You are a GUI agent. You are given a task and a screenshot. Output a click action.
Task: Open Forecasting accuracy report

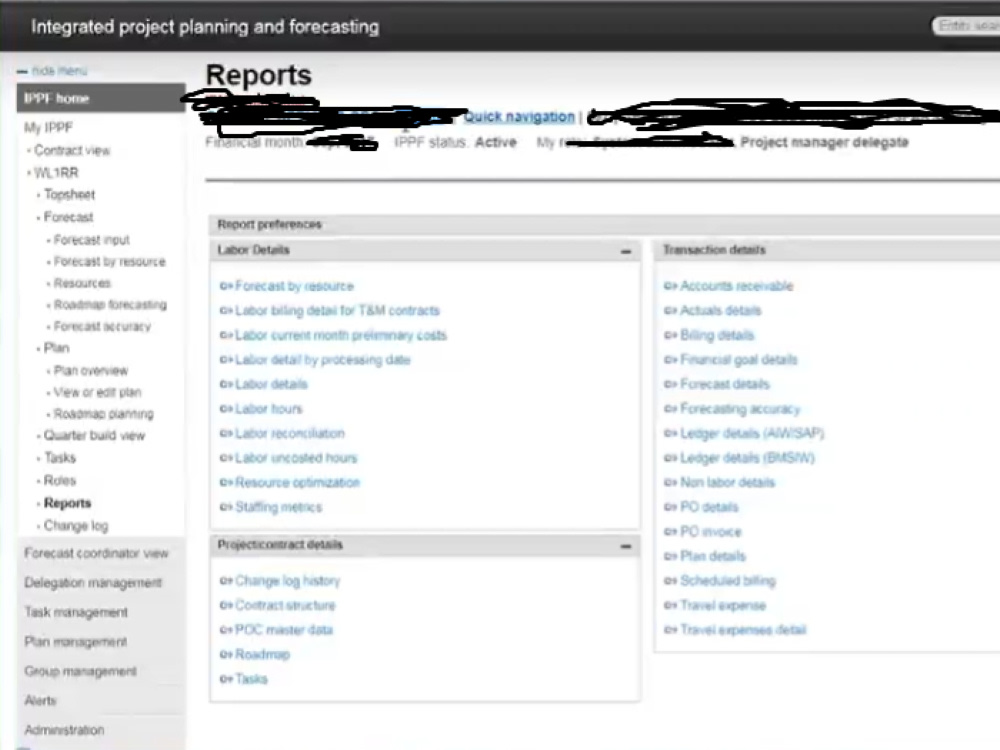point(740,409)
